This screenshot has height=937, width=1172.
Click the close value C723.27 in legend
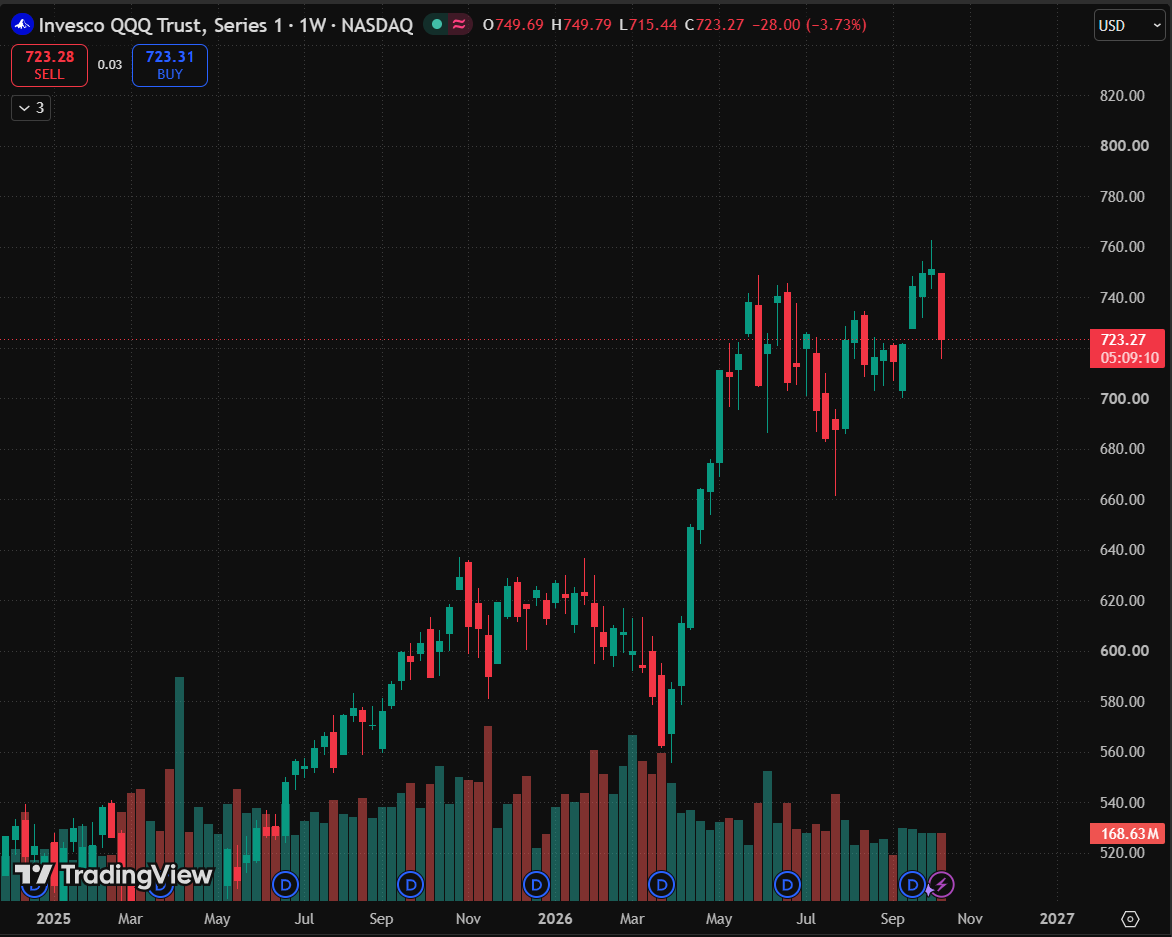pyautogui.click(x=715, y=25)
